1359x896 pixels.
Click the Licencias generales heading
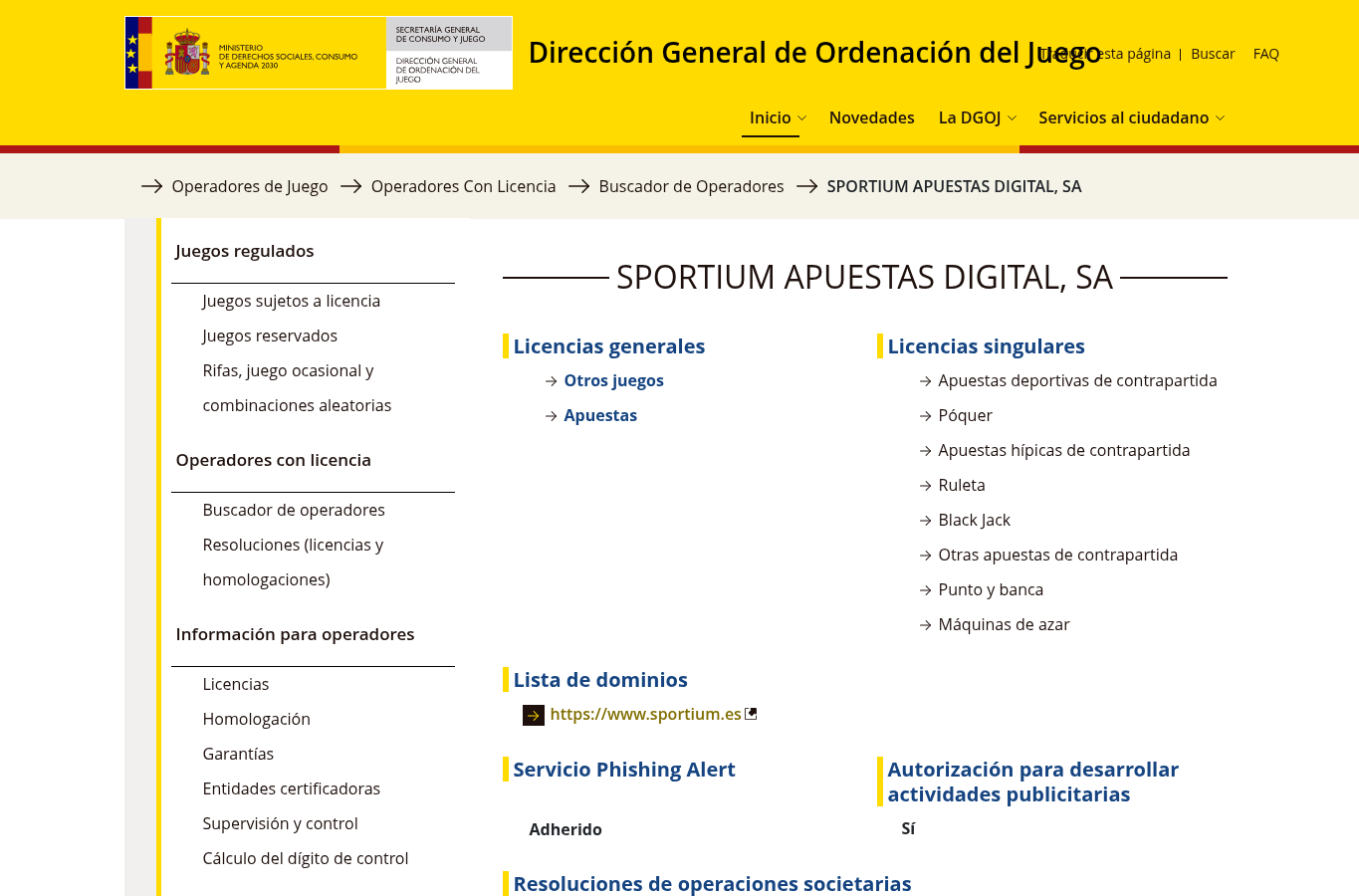pyautogui.click(x=608, y=346)
